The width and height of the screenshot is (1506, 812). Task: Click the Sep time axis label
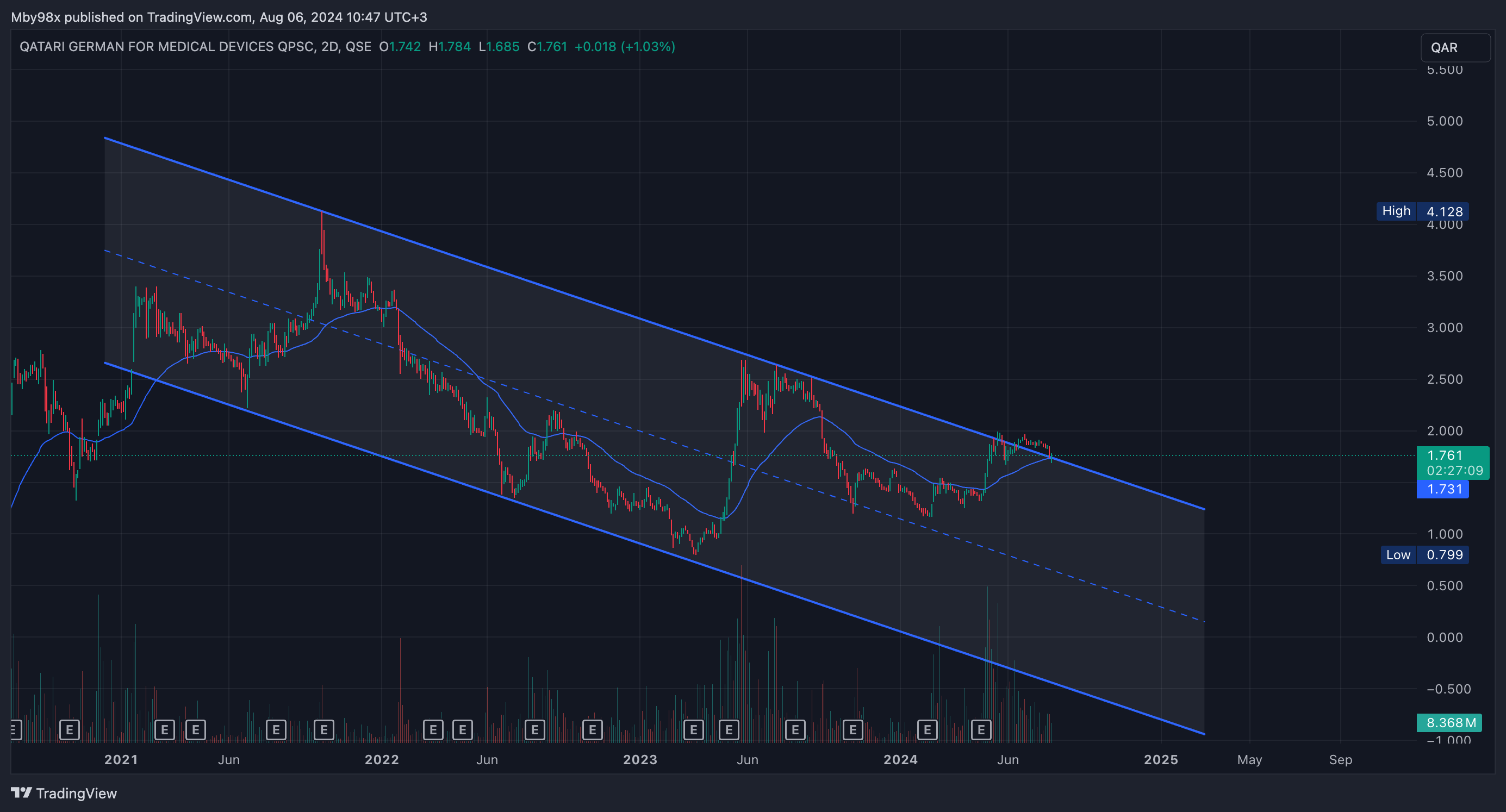coord(1341,759)
